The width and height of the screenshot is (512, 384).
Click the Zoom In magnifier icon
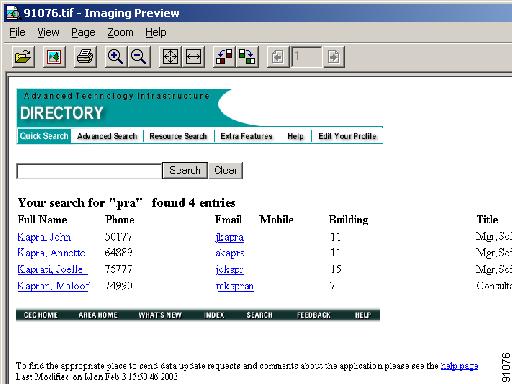(116, 57)
